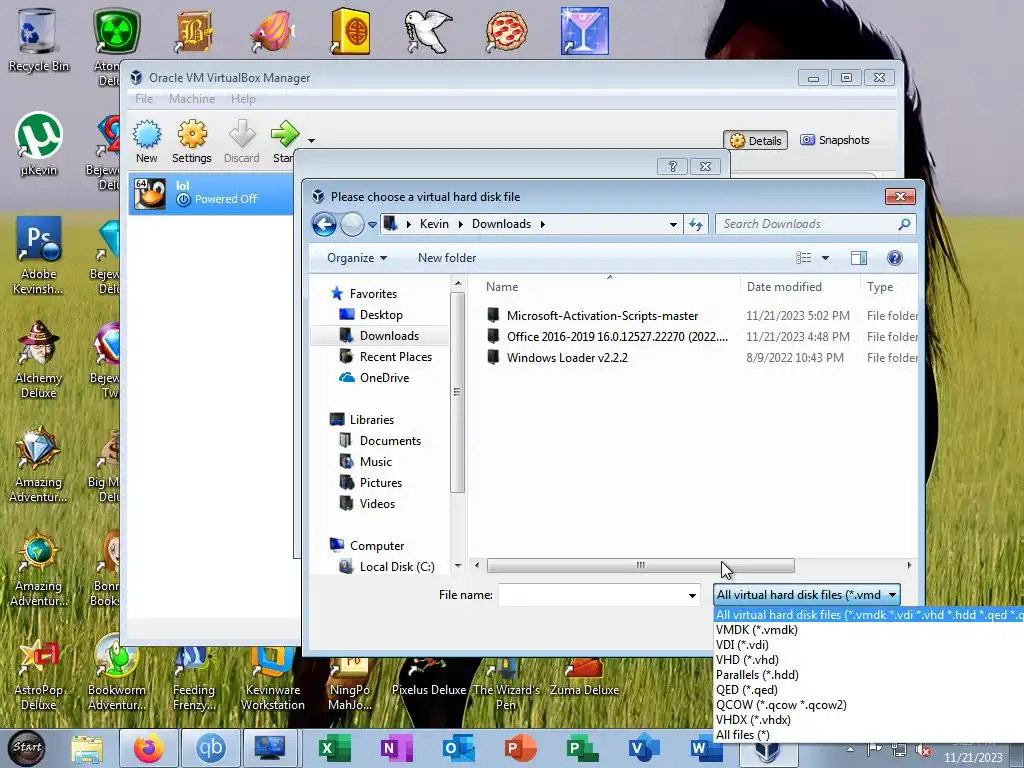Select Desktop in the navigation pane
The height and width of the screenshot is (768, 1024).
[381, 315]
